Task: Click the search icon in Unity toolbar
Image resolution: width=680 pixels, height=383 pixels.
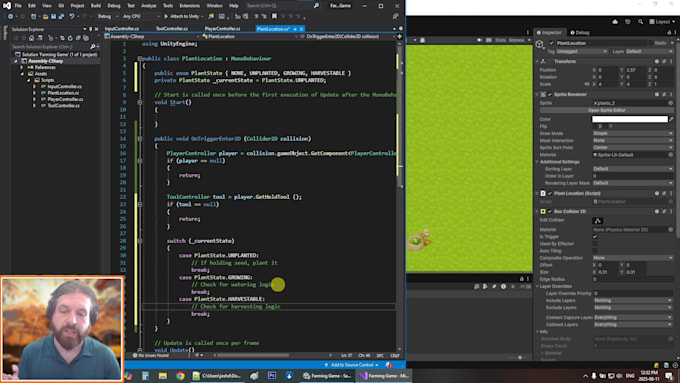Action: click(x=640, y=22)
